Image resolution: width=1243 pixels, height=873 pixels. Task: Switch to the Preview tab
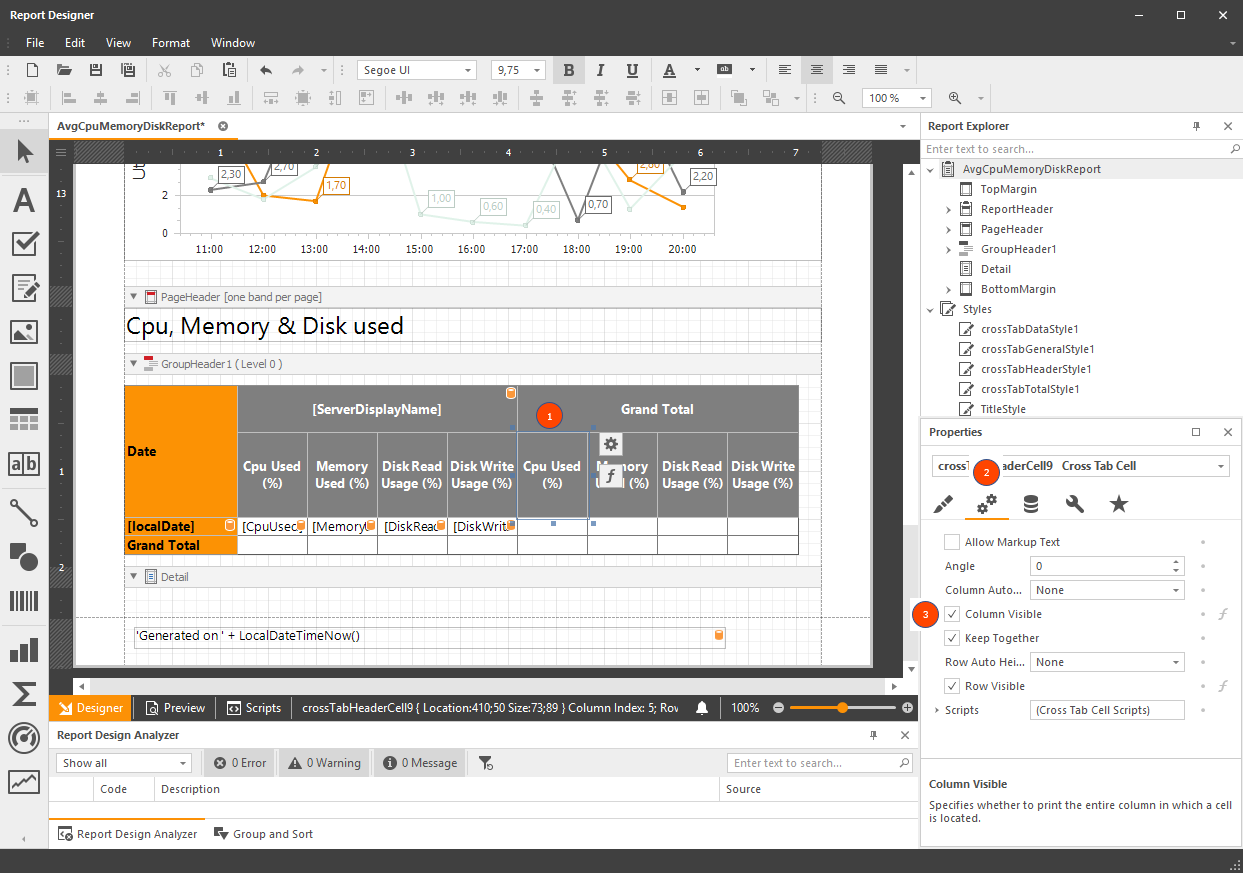[175, 708]
